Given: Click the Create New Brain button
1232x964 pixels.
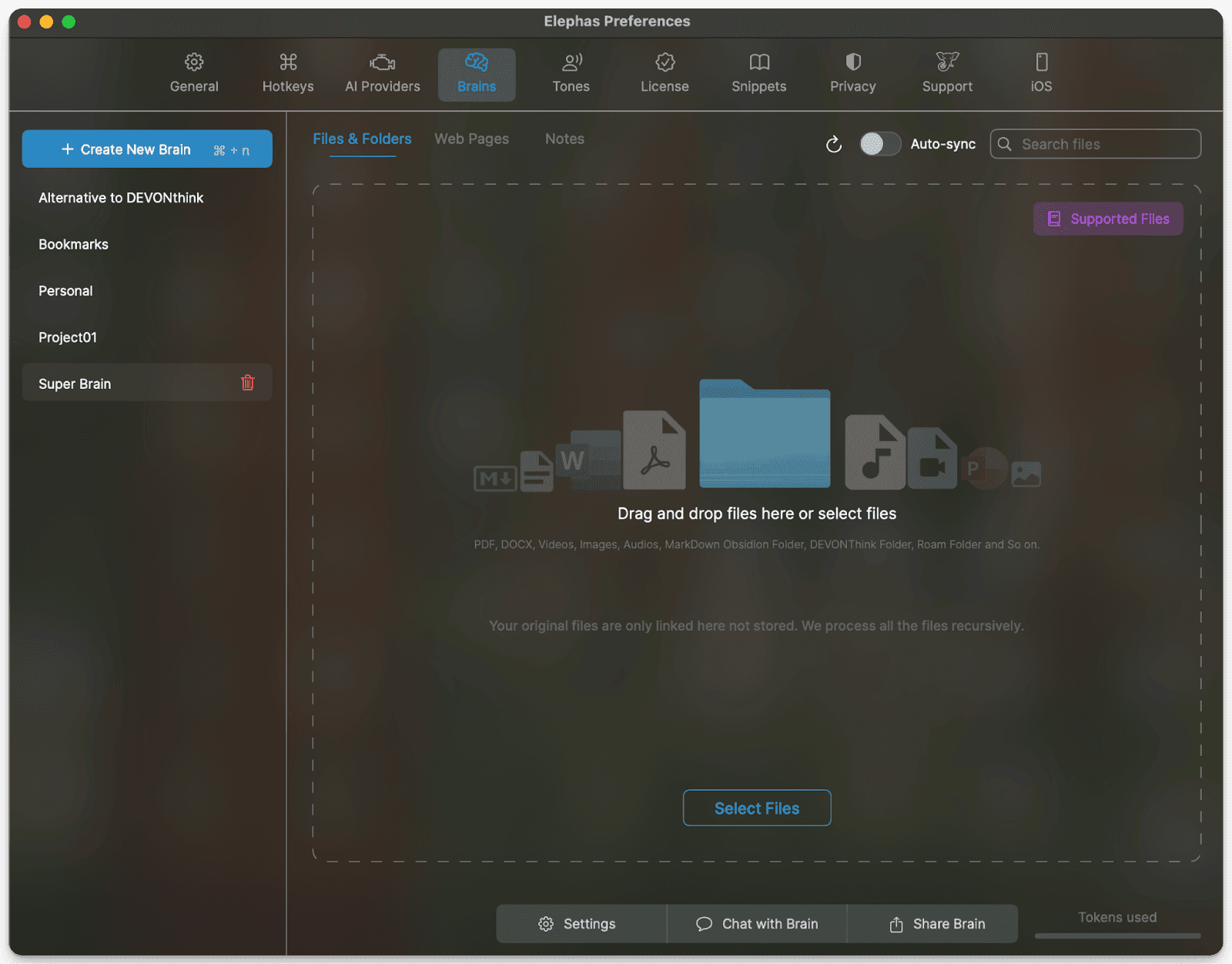Looking at the screenshot, I should (147, 149).
